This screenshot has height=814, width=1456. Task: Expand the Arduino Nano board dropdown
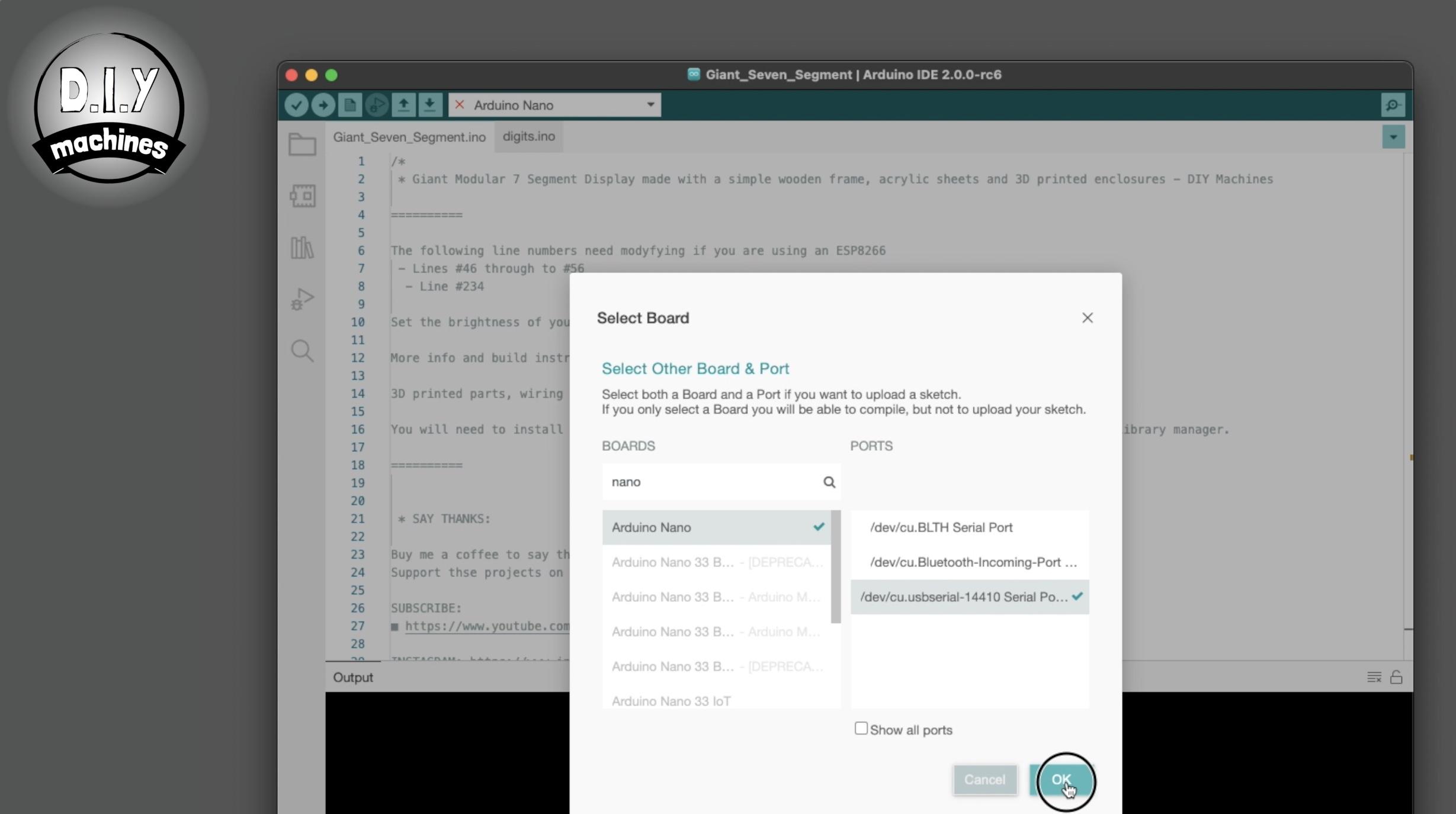(650, 105)
